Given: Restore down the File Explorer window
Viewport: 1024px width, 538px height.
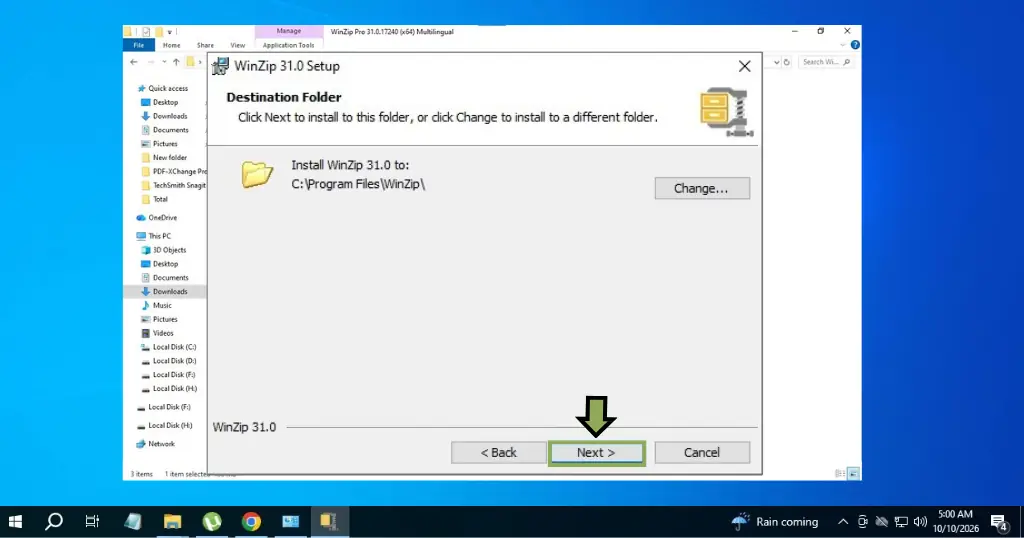Looking at the screenshot, I should point(821,31).
